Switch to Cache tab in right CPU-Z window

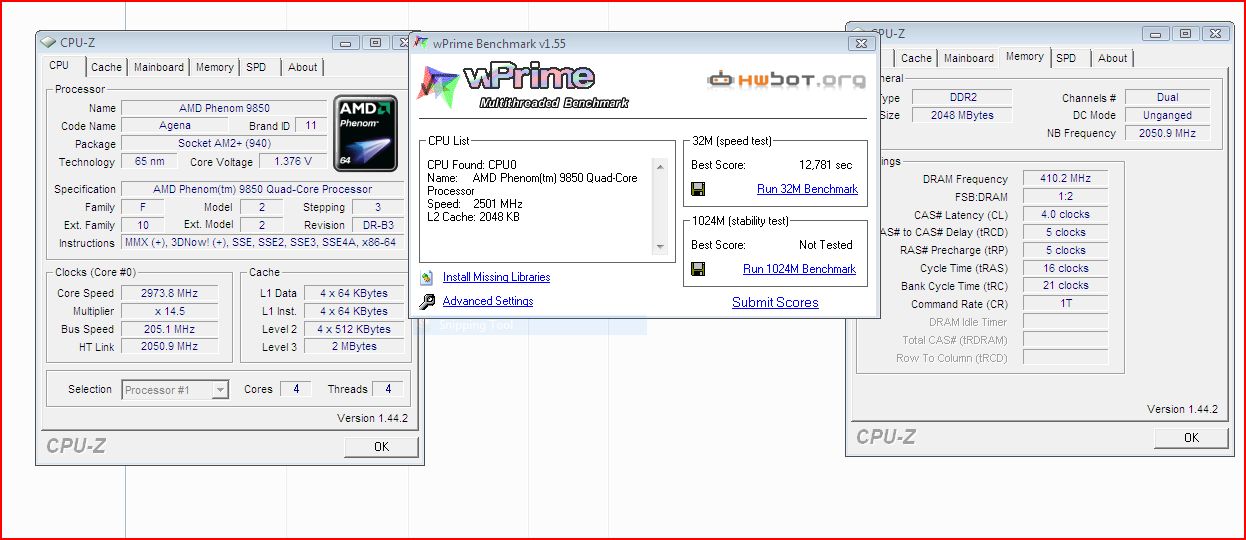point(916,58)
